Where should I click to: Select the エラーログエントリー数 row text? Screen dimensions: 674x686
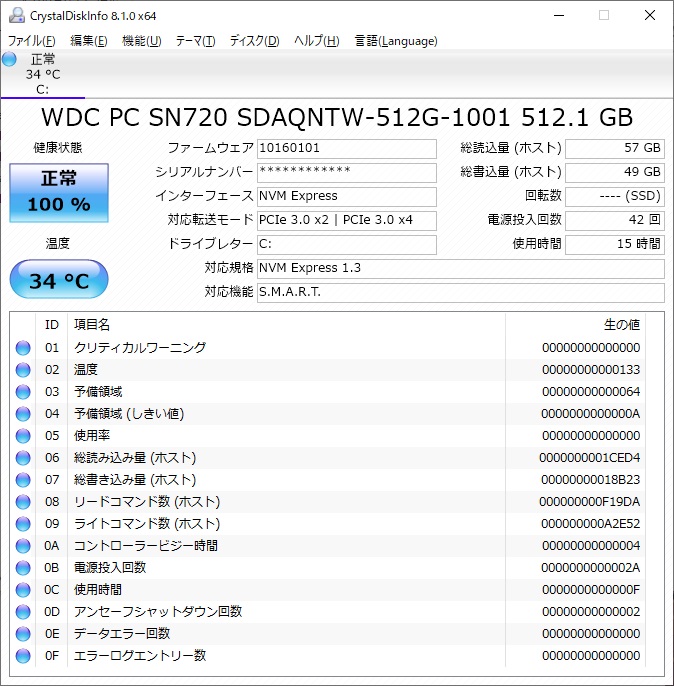coord(140,656)
